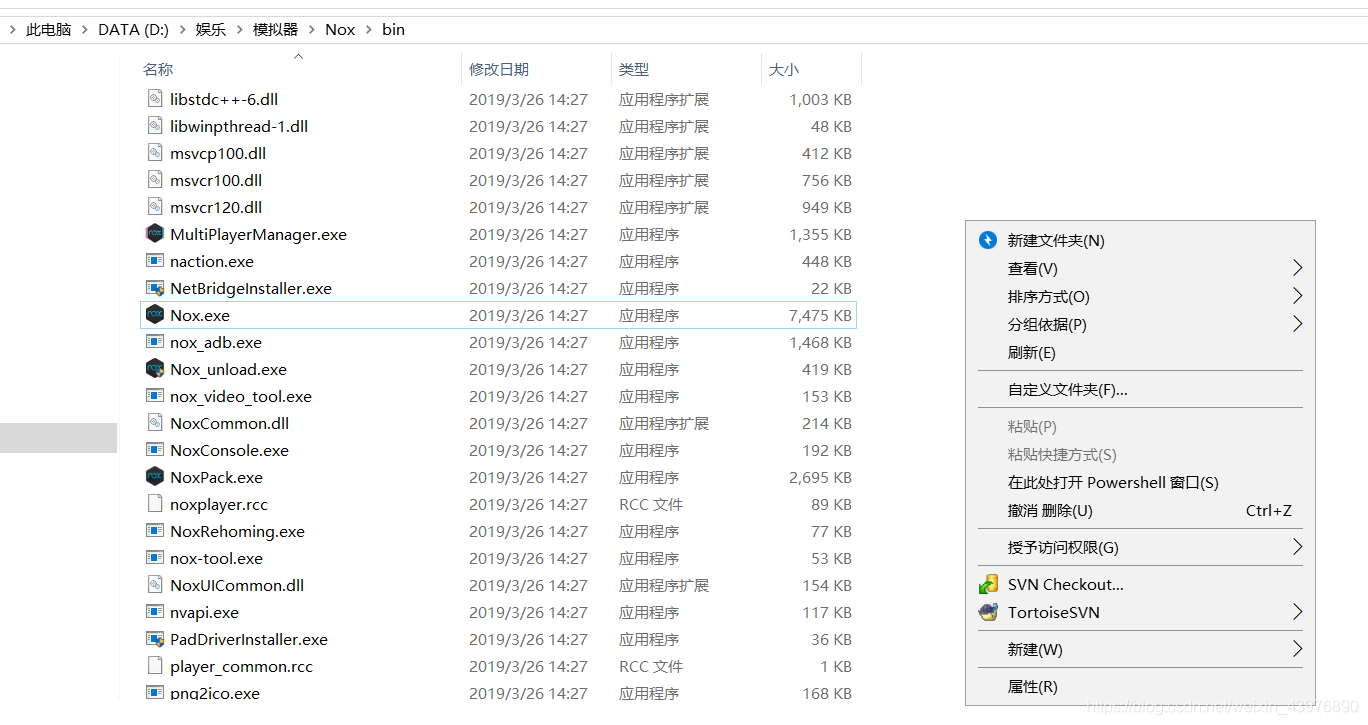Click the nox_adb.exe file icon

(155, 342)
